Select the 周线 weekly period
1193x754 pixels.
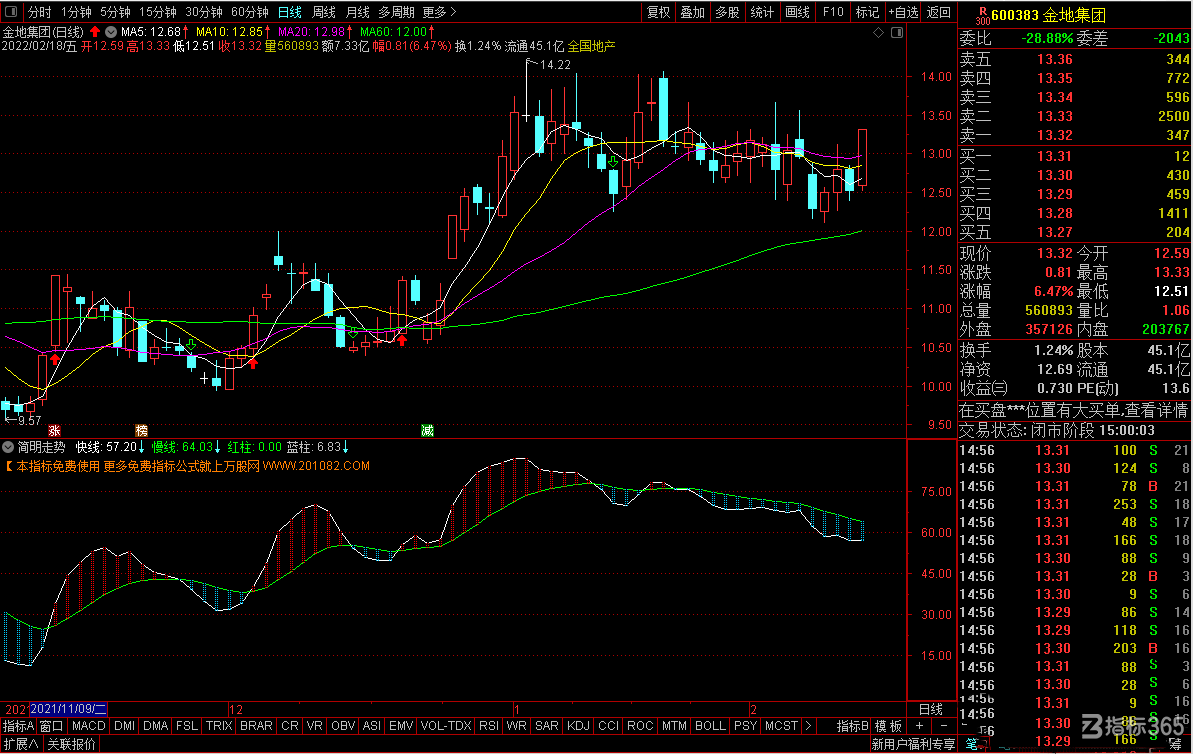coord(324,12)
